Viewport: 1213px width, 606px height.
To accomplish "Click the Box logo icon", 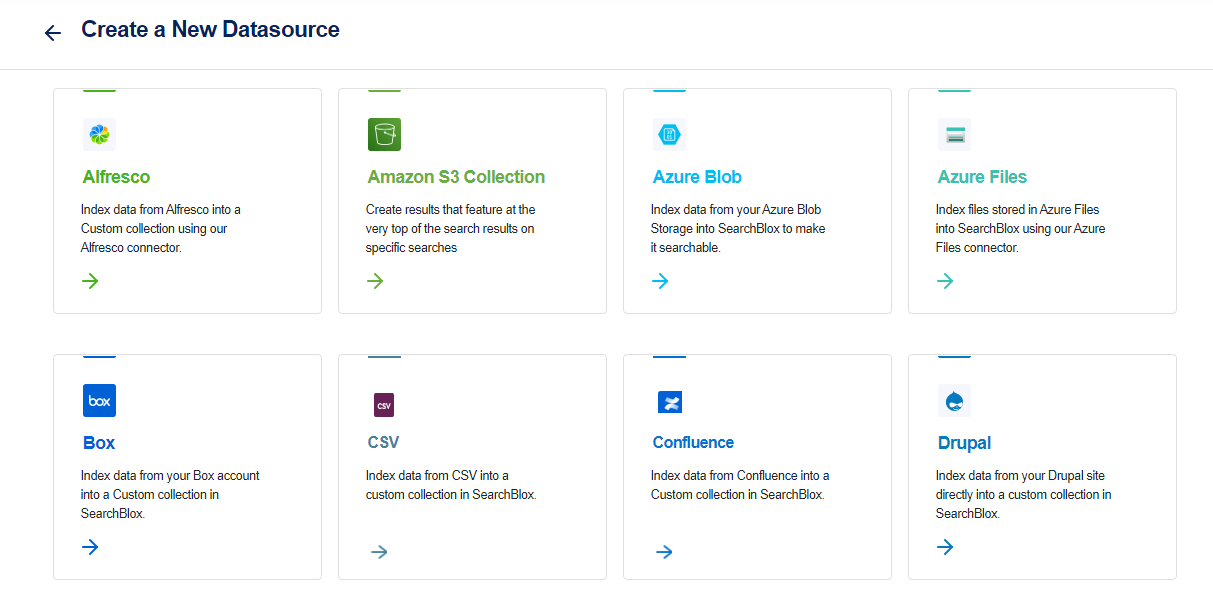I will pos(99,400).
